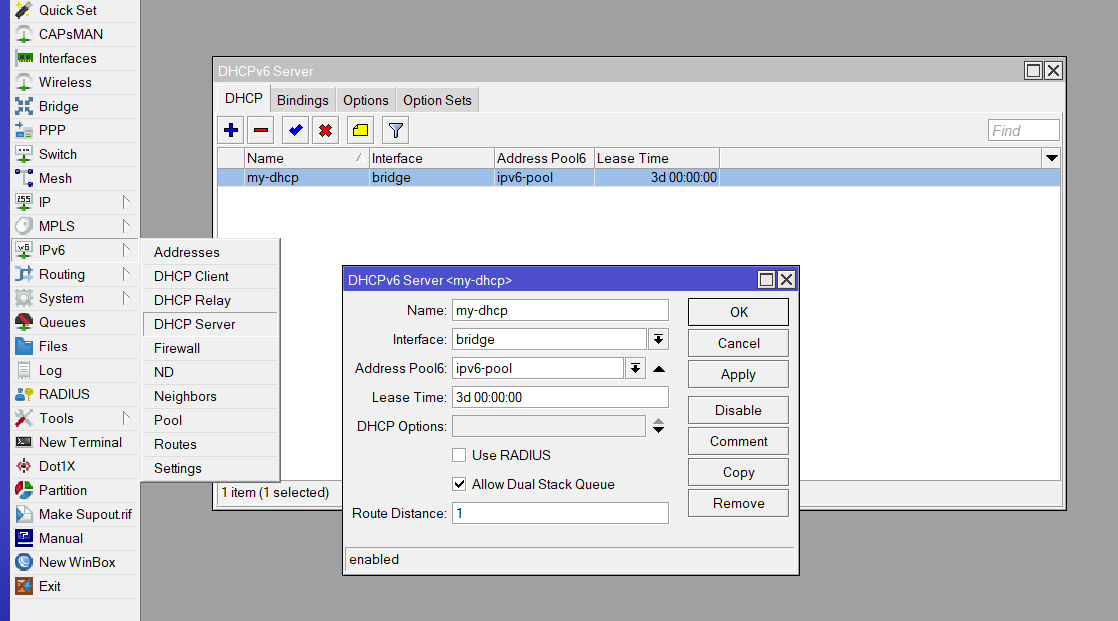Open PPP sidebar item
This screenshot has height=621, width=1118.
[x=75, y=130]
